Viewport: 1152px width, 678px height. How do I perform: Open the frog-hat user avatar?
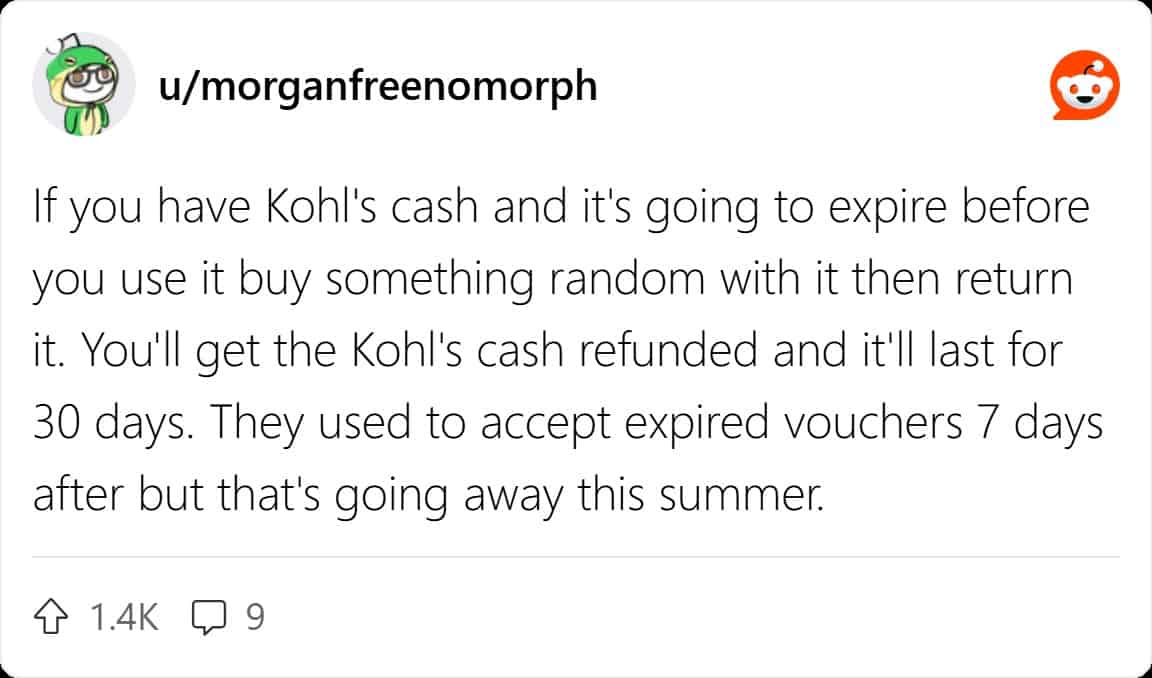click(84, 86)
